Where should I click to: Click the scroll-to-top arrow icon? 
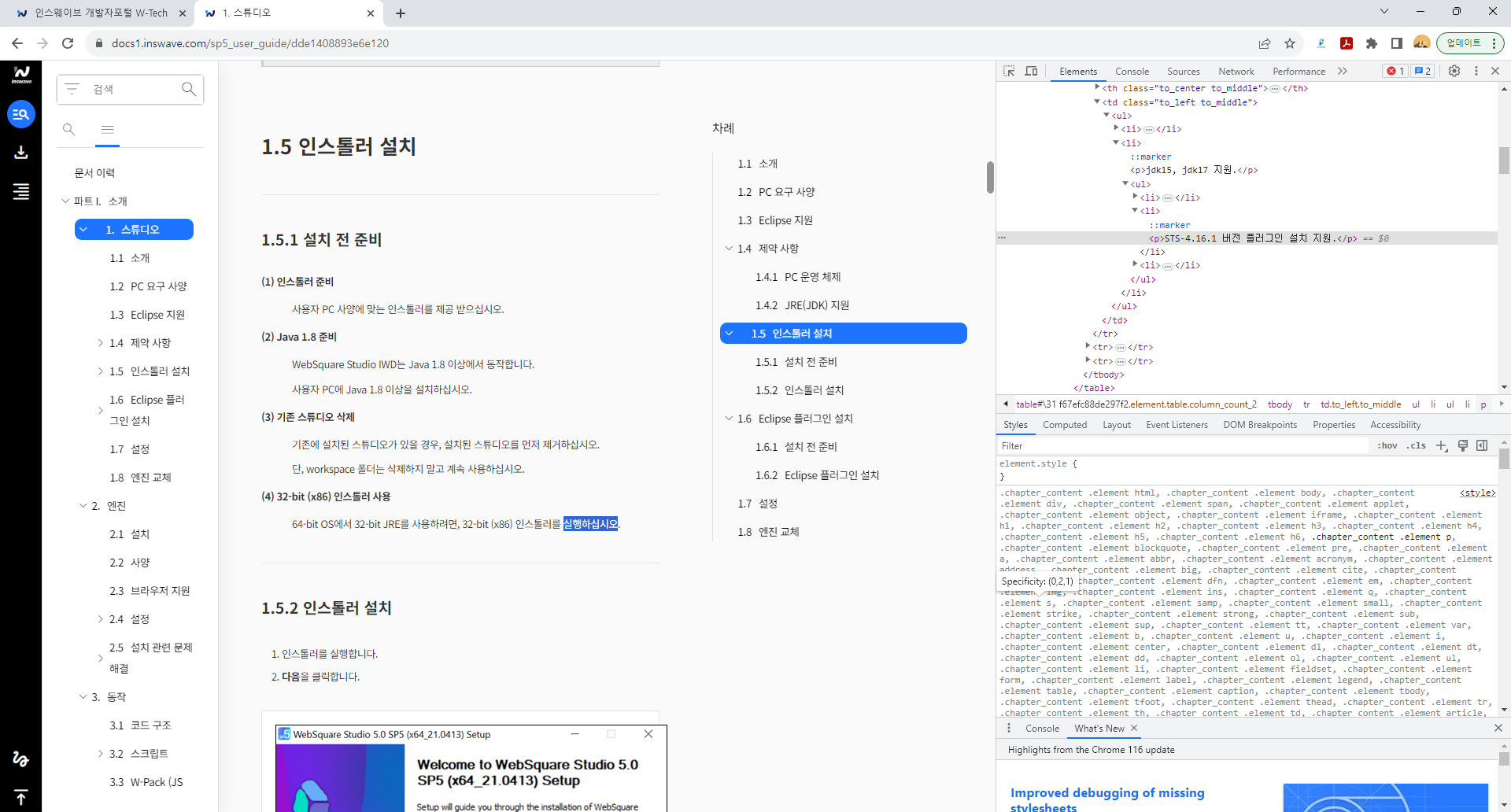pos(21,797)
